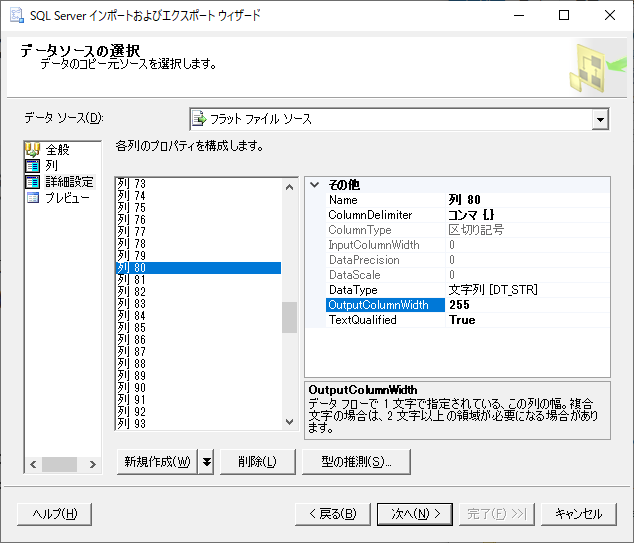Click column list scroll up arrow
This screenshot has height=543, width=634.
click(x=290, y=187)
